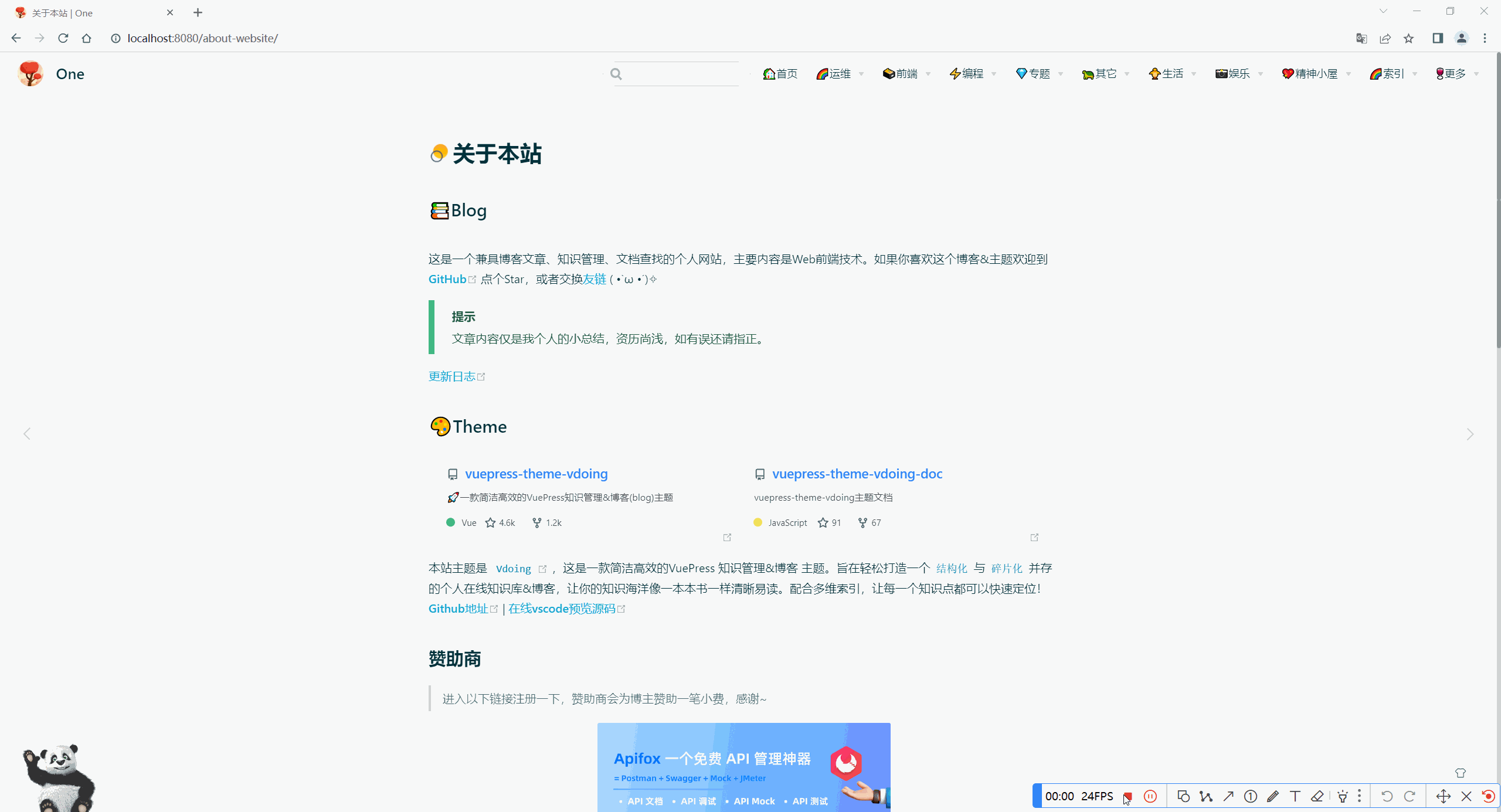Select the text annotation tool
This screenshot has width=1501, height=812.
tap(1295, 796)
